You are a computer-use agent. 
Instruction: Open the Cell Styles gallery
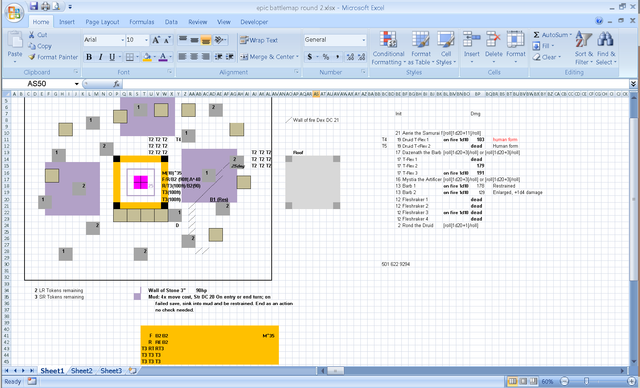(x=446, y=48)
